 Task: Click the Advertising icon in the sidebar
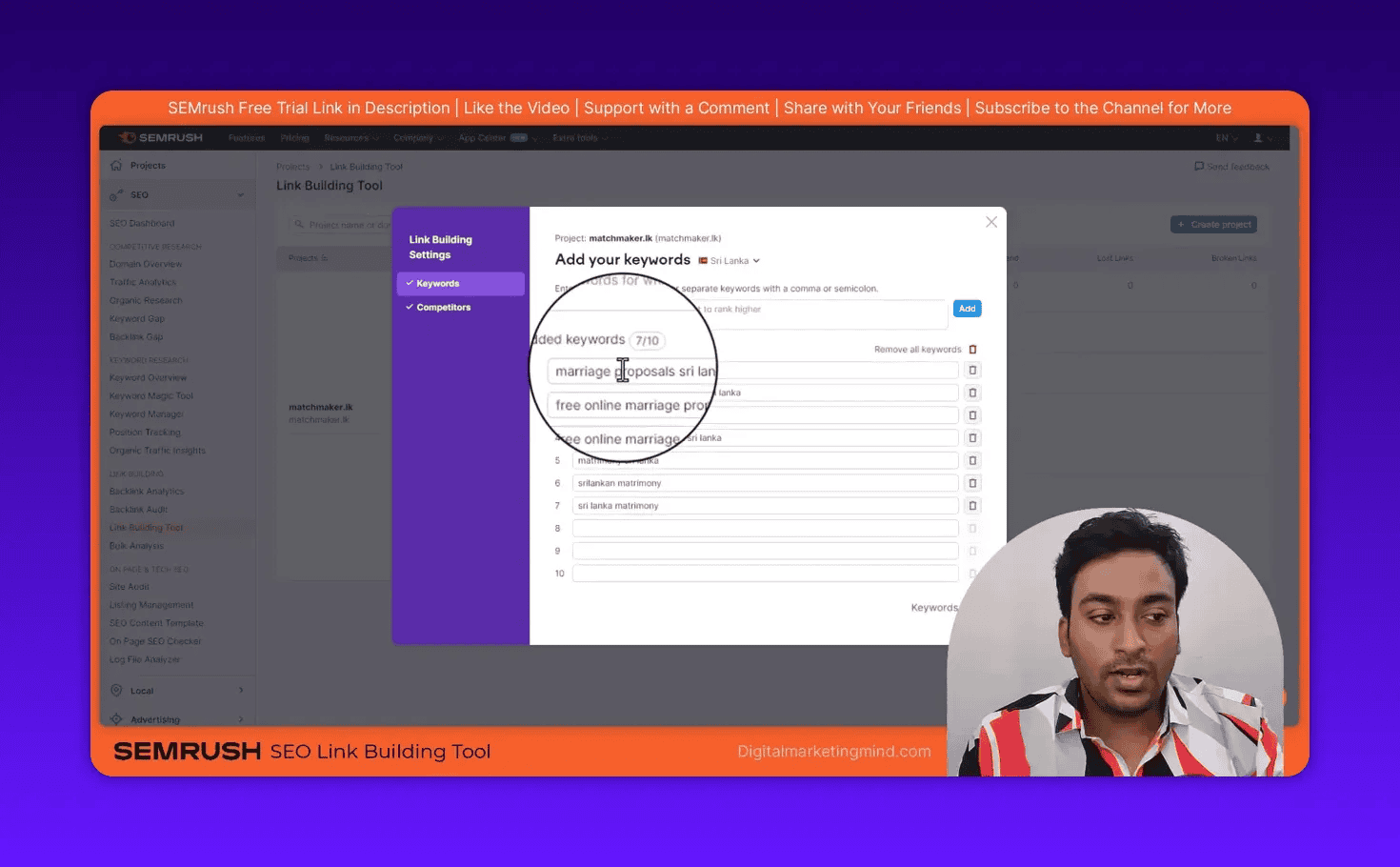[117, 718]
